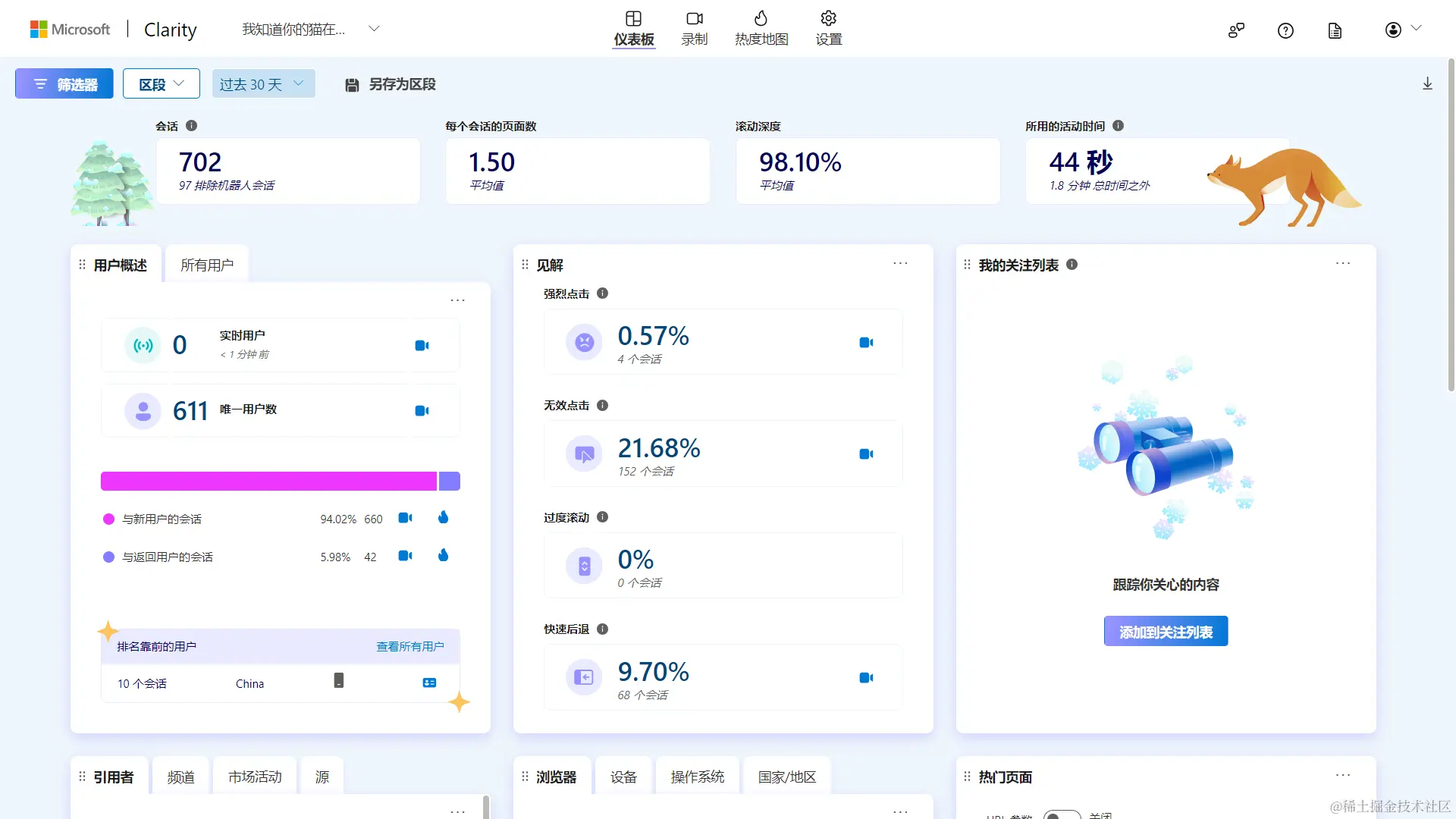The image size is (1456, 819).
Task: Toggle the URL 参数 switch in 热门页面
Action: click(1062, 815)
